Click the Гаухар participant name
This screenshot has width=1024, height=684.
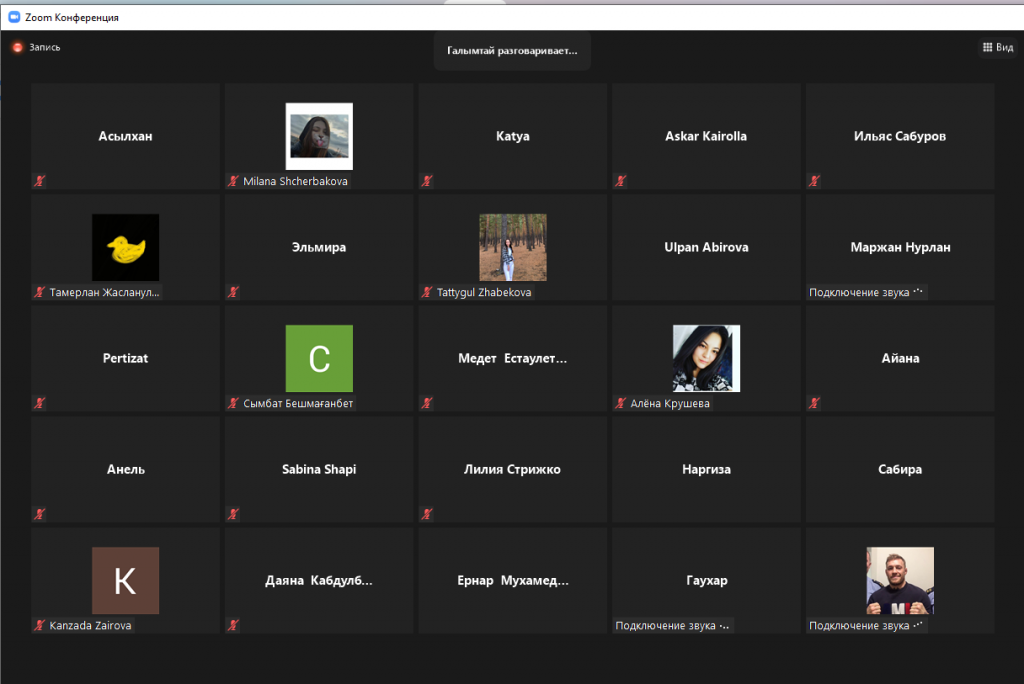706,580
